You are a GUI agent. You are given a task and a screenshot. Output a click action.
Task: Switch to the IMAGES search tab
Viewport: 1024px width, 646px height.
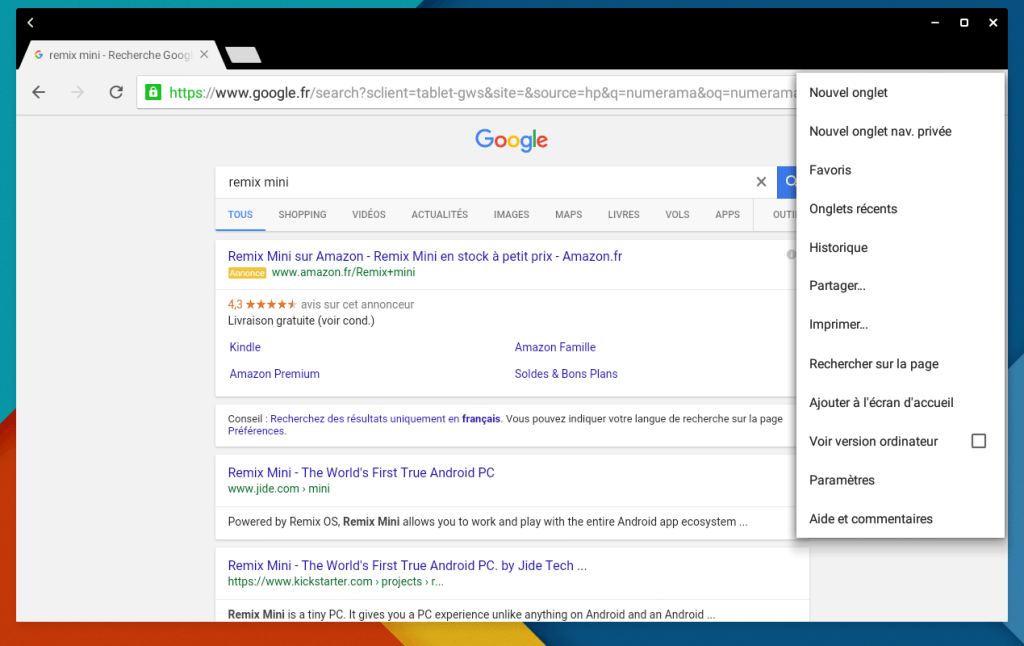511,214
